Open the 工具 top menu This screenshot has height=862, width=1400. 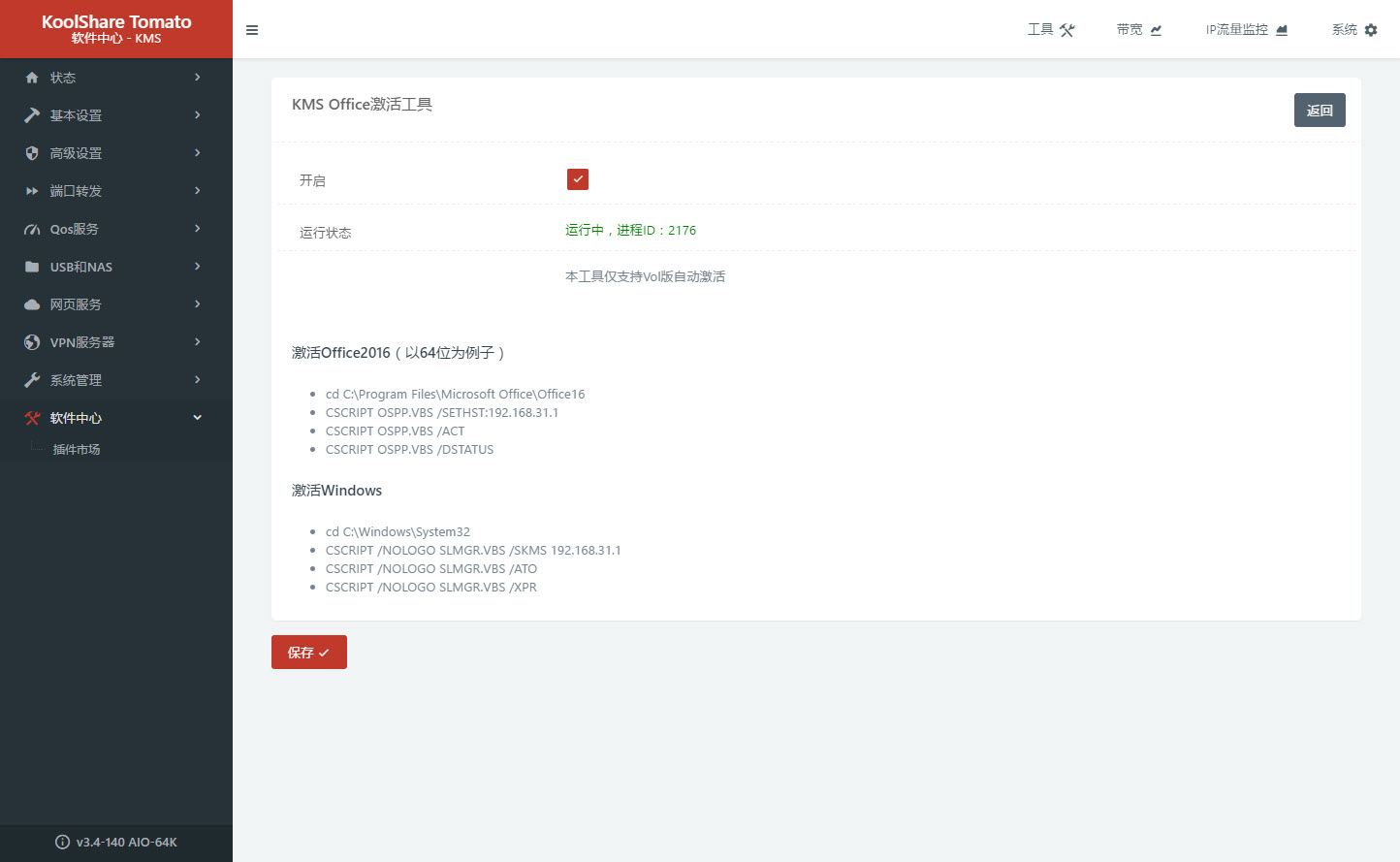[x=1051, y=30]
